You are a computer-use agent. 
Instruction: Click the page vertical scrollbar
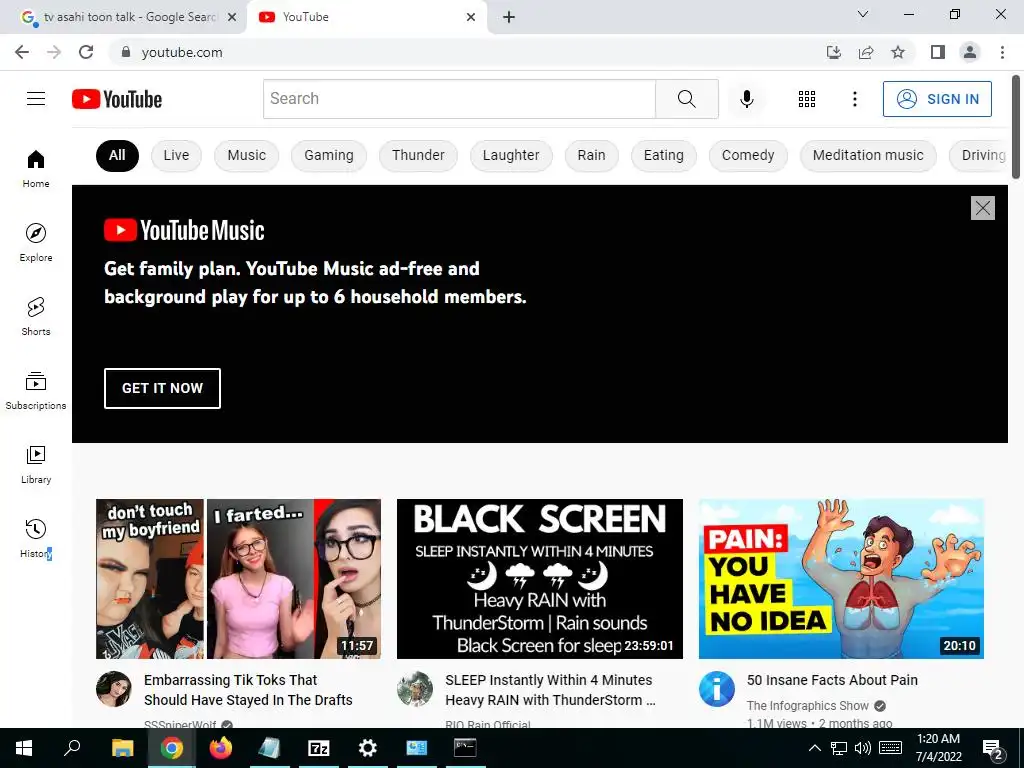pos(1016,127)
